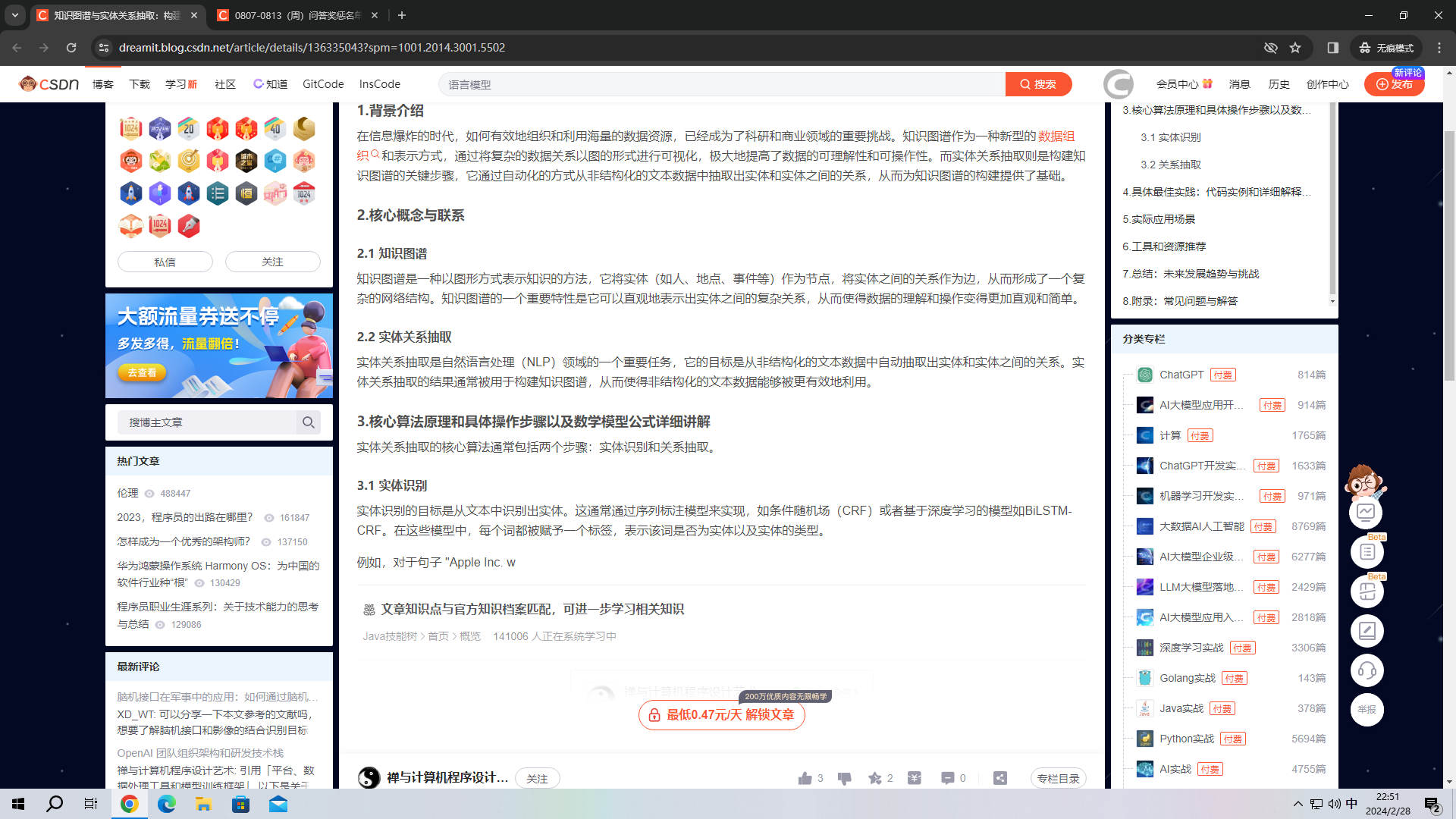Give a thumbs up to the article

pos(806,778)
